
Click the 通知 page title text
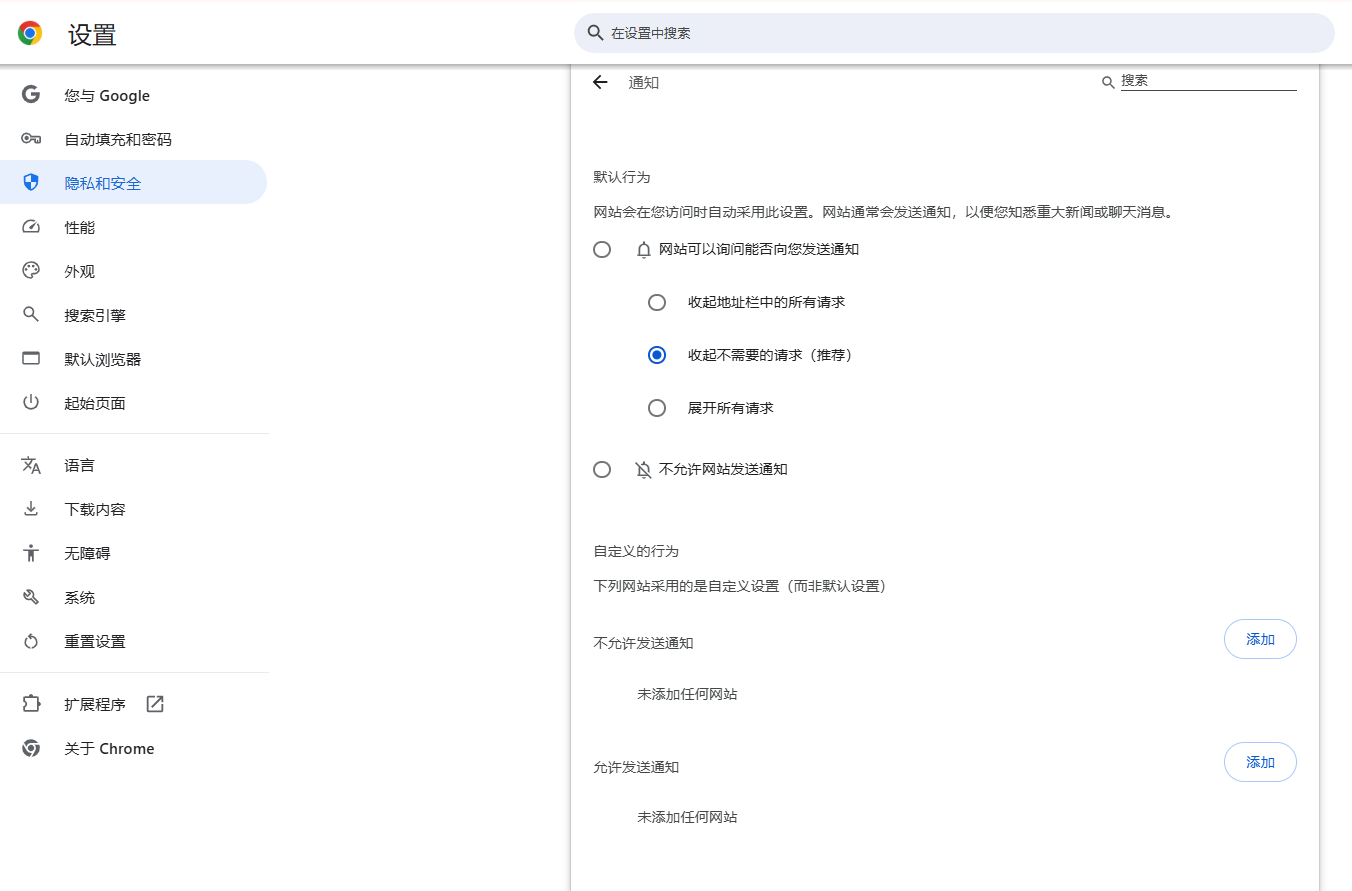tap(643, 82)
